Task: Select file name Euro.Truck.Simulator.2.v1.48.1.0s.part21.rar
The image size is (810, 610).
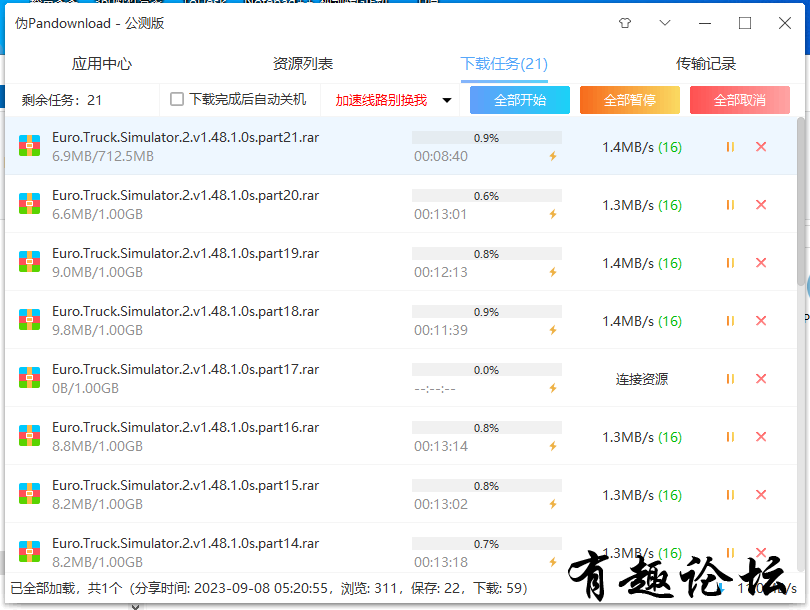Action: point(185,137)
